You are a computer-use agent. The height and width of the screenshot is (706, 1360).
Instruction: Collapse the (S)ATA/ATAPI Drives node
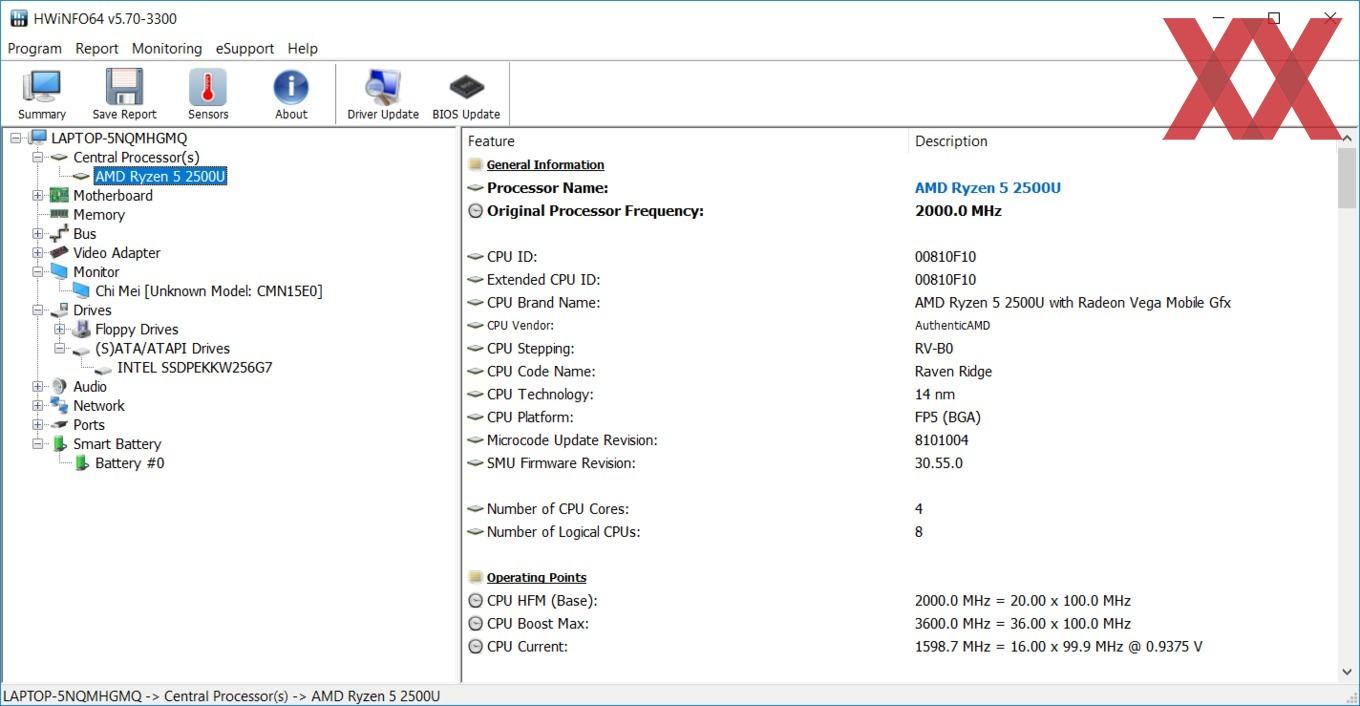pos(60,348)
